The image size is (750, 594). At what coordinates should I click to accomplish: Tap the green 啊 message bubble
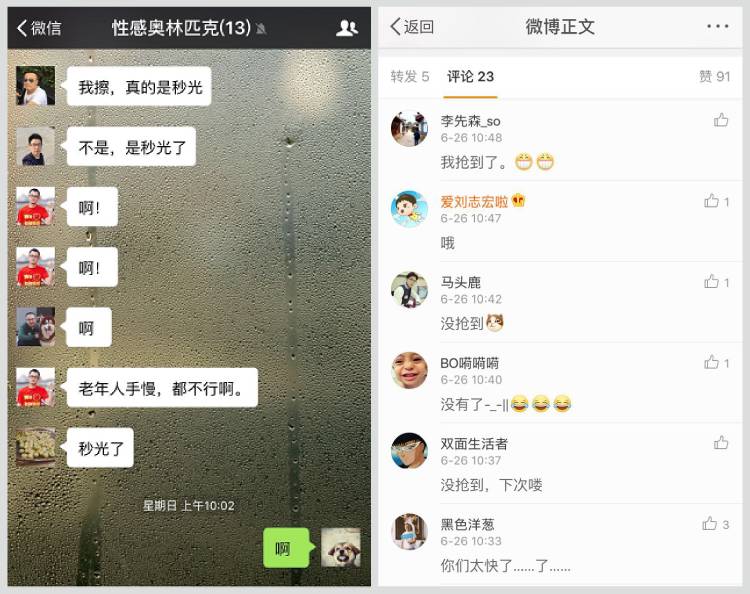pos(288,548)
